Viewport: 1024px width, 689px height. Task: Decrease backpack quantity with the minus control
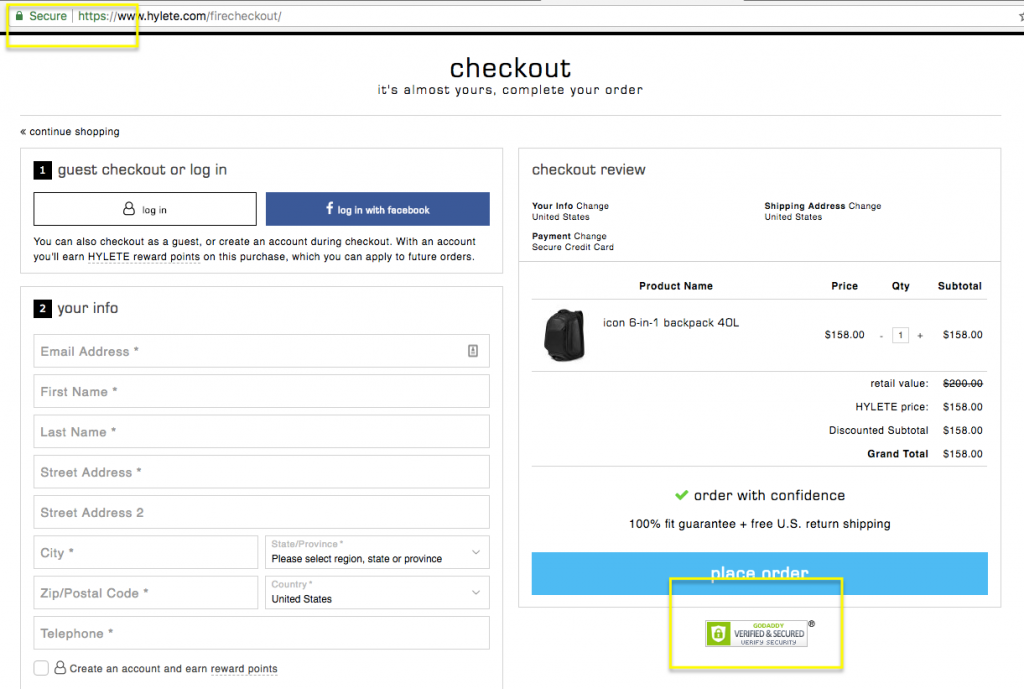pos(882,335)
